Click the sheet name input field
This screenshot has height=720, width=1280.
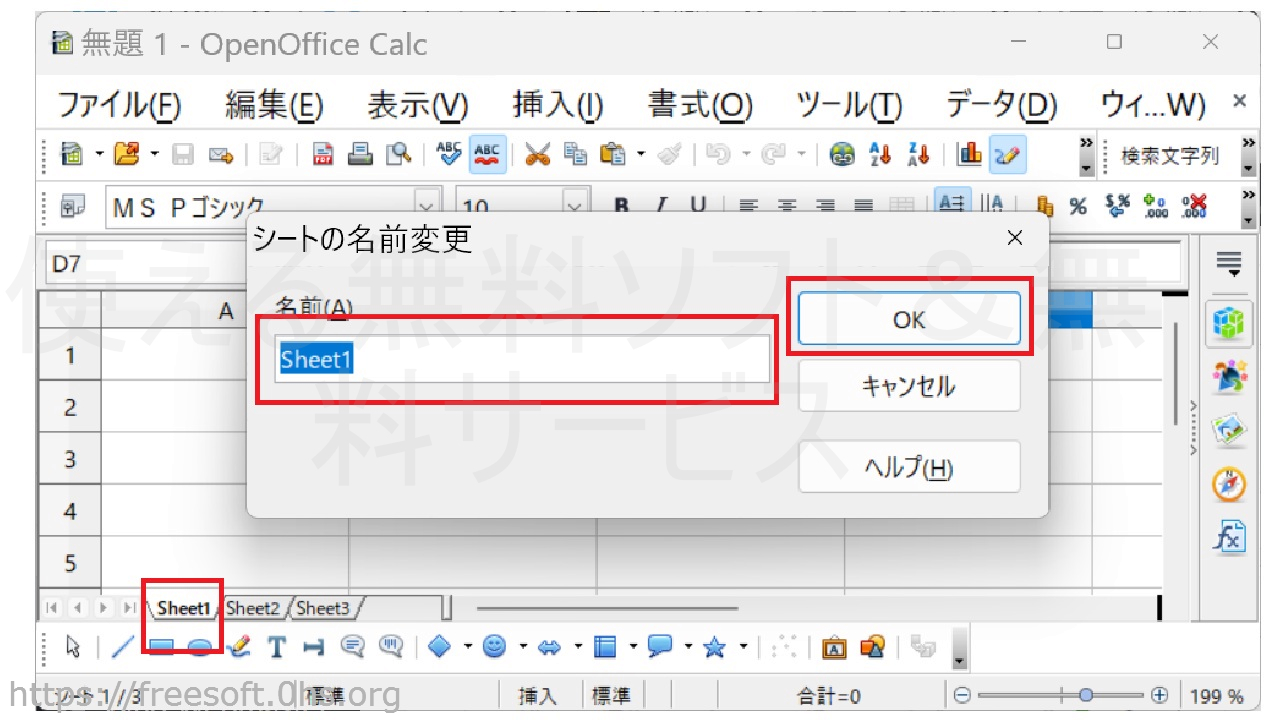(520, 359)
